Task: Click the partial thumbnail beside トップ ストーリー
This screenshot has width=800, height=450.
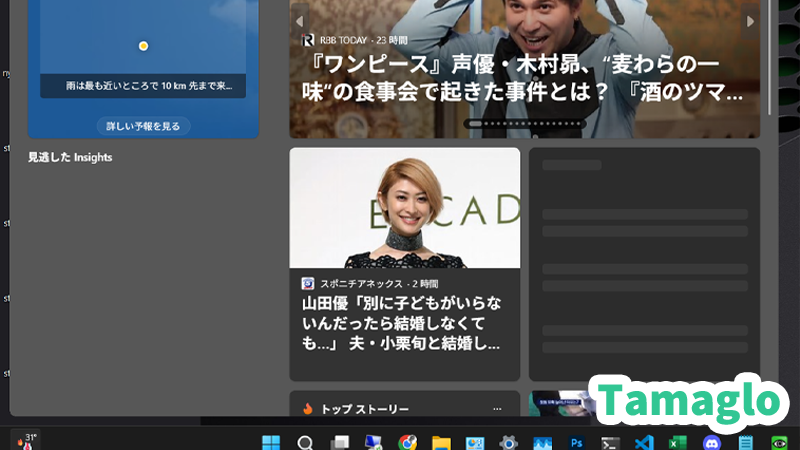Action: tap(560, 404)
